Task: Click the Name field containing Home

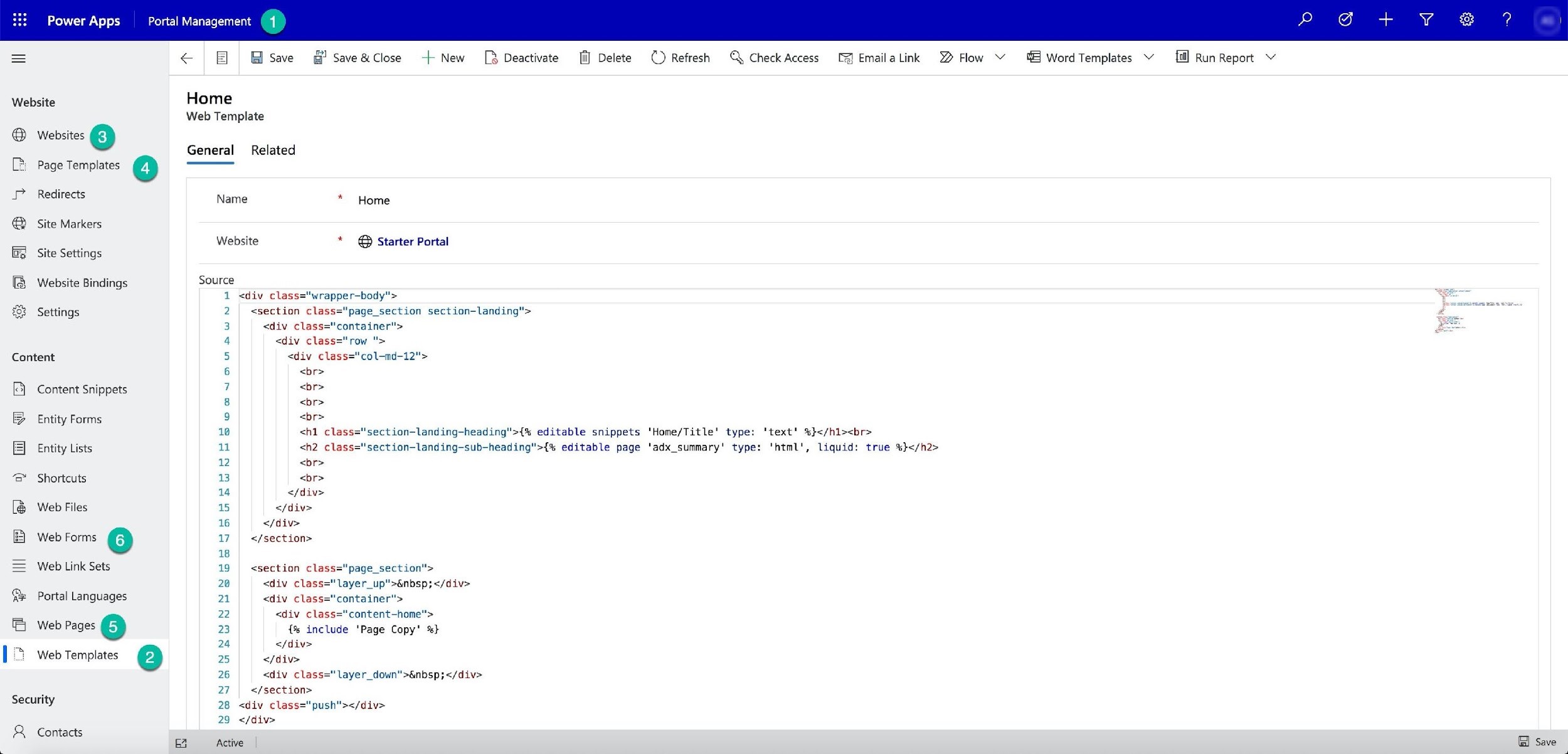Action: 374,200
